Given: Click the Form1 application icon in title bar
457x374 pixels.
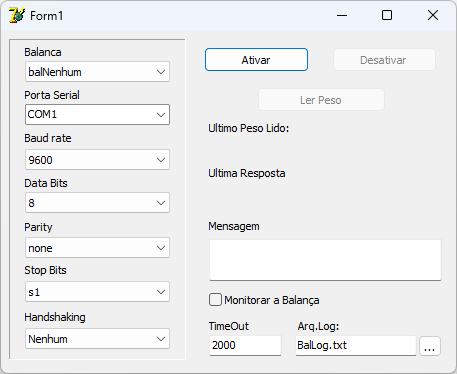Looking at the screenshot, I should tap(17, 15).
